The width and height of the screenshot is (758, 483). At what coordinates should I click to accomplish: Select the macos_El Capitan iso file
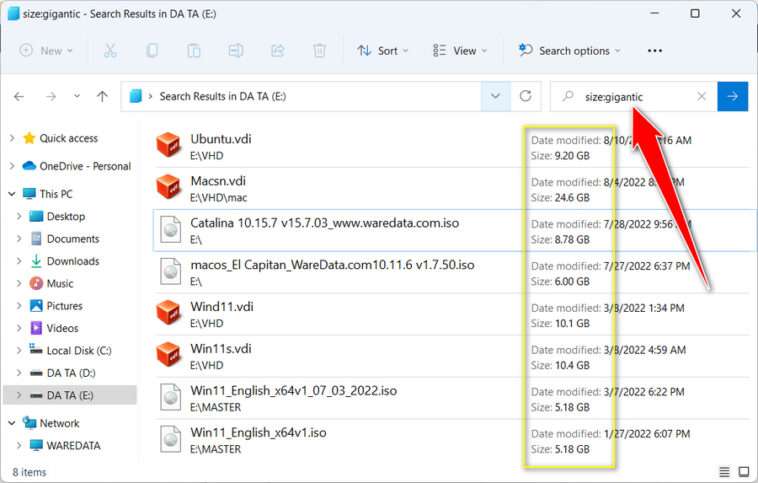452,272
